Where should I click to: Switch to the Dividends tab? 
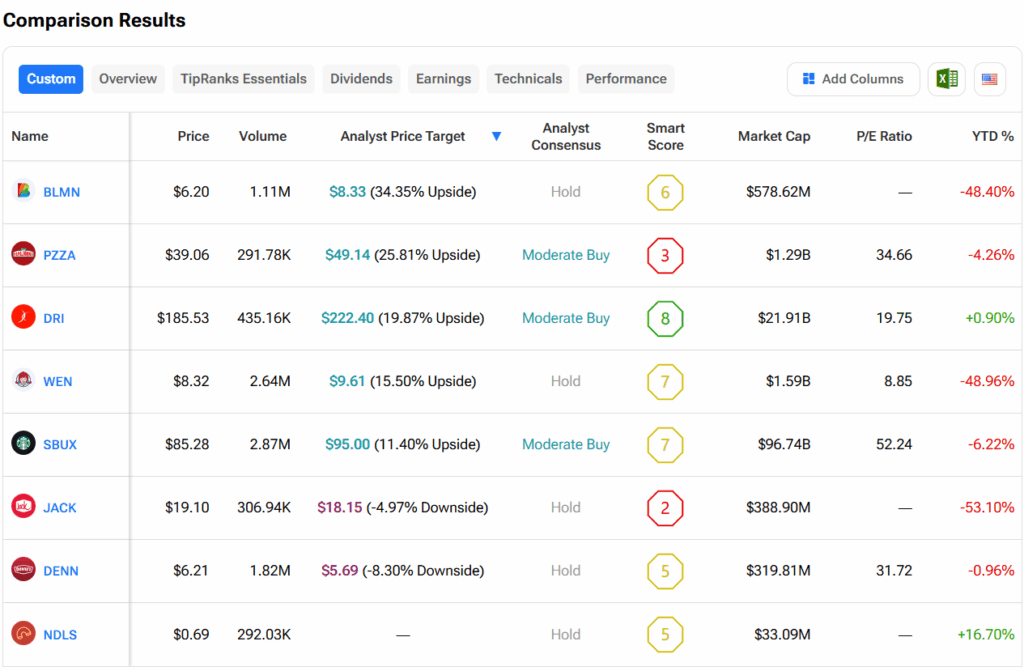[361, 79]
